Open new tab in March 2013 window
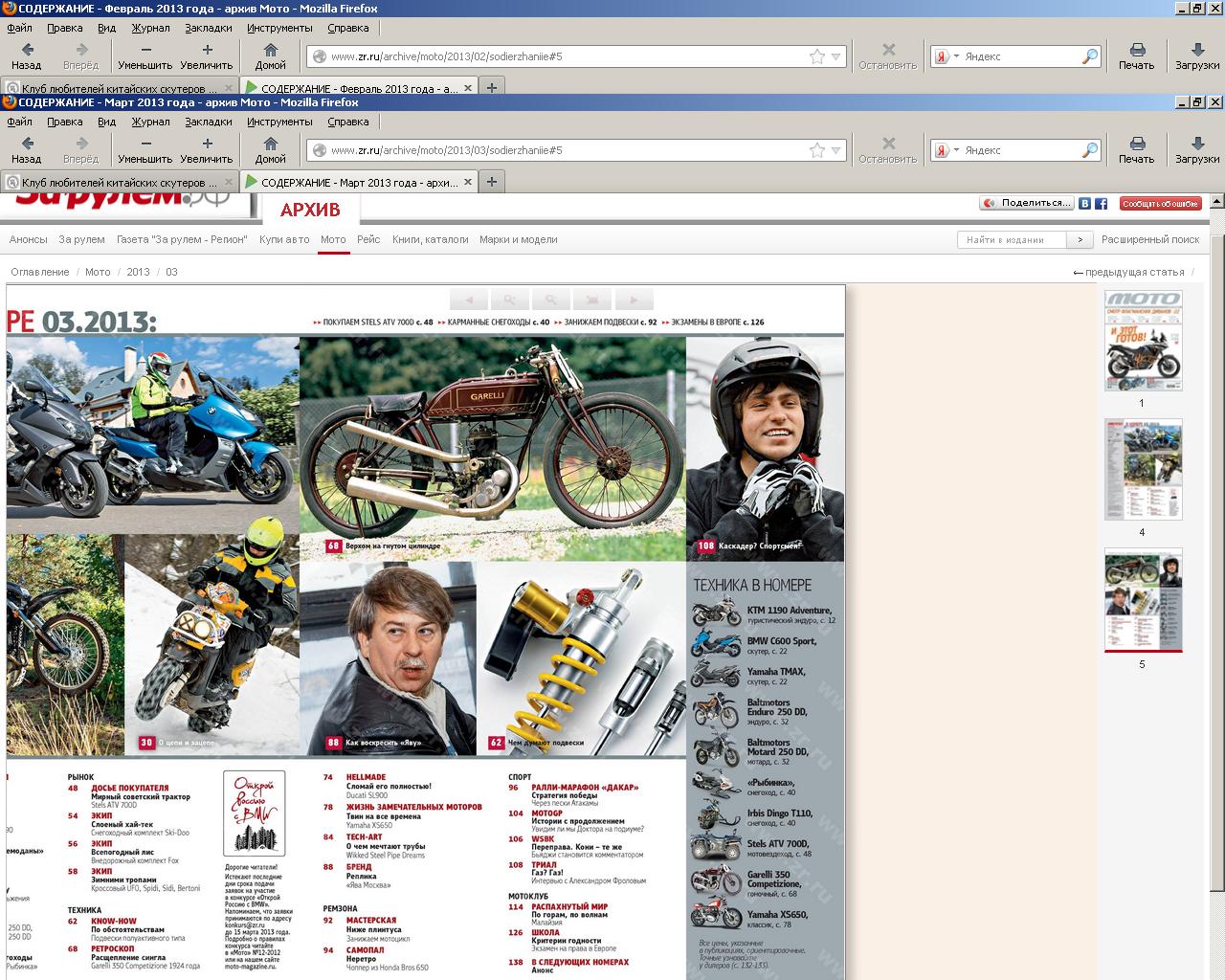 492,182
